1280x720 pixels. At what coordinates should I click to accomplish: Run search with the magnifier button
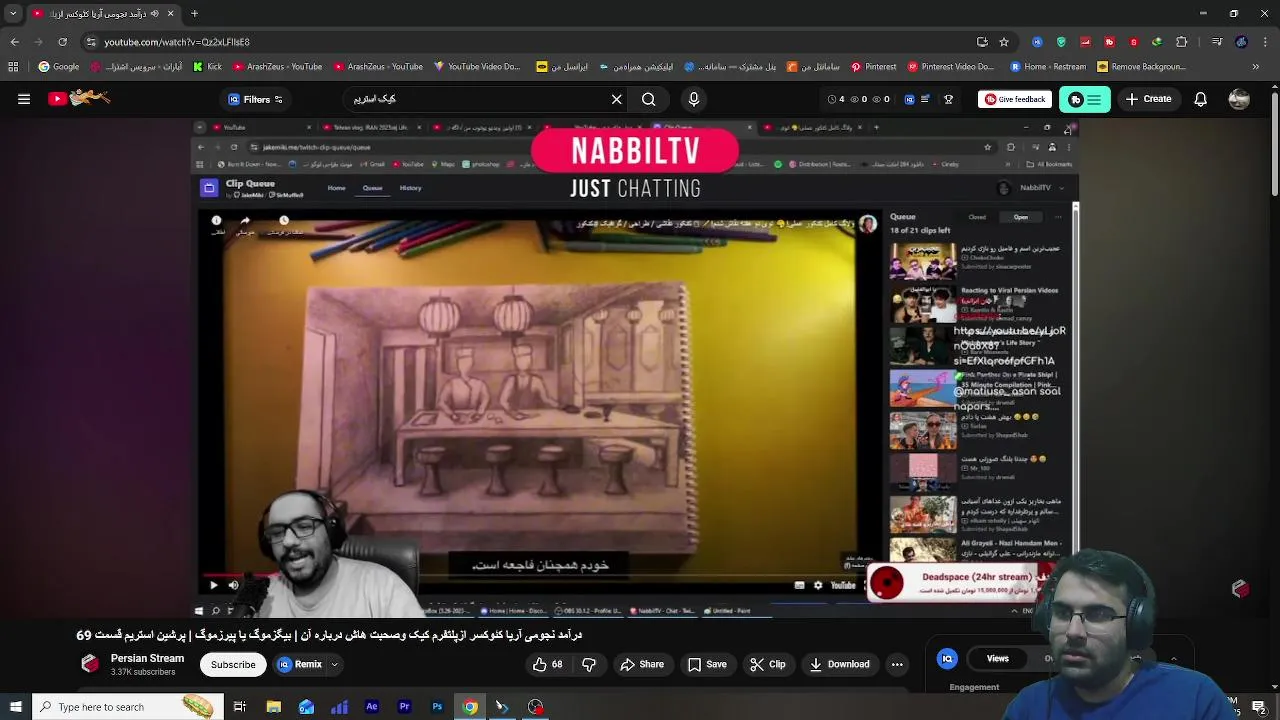point(649,99)
